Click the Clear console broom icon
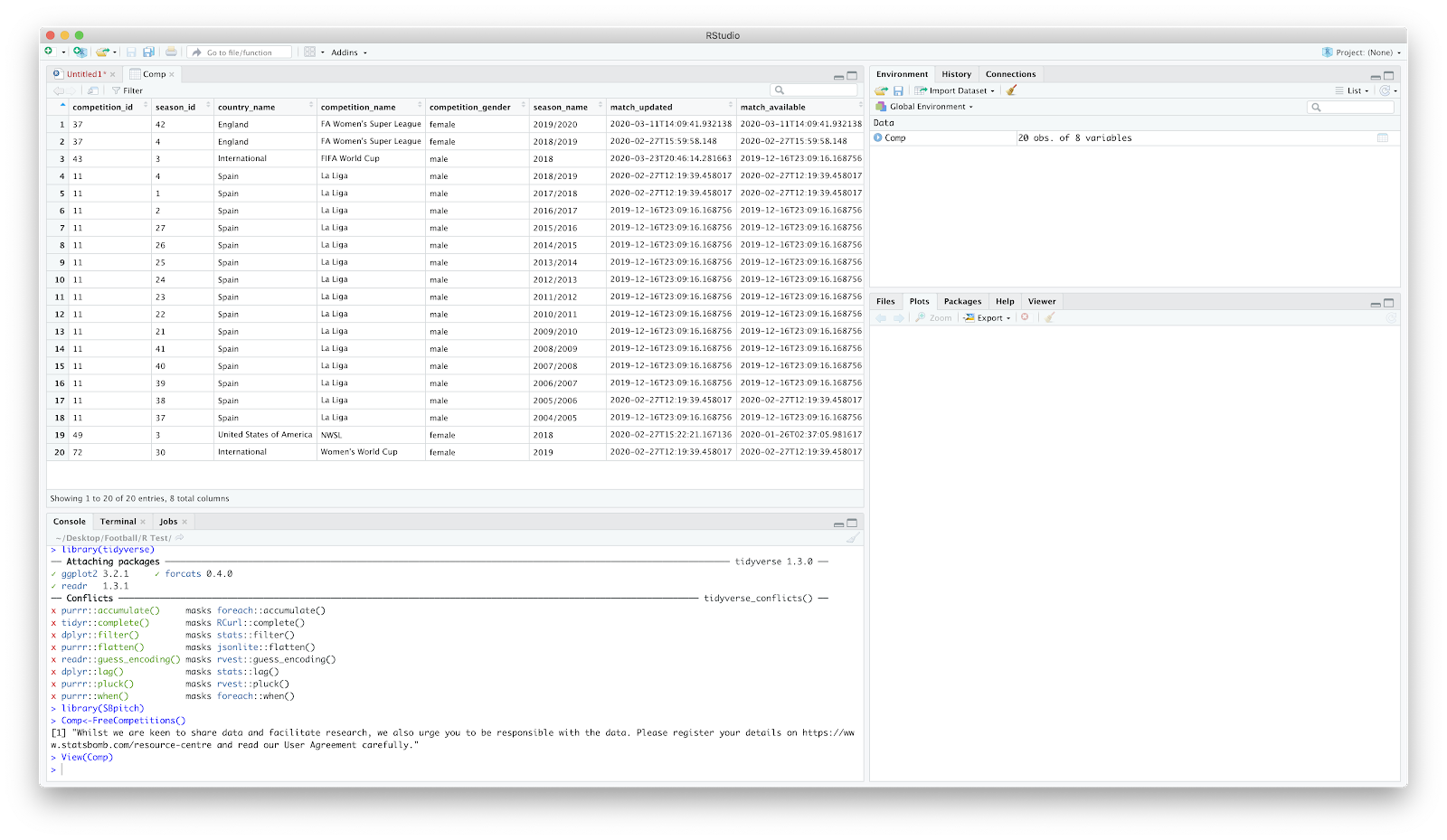 tap(852, 538)
